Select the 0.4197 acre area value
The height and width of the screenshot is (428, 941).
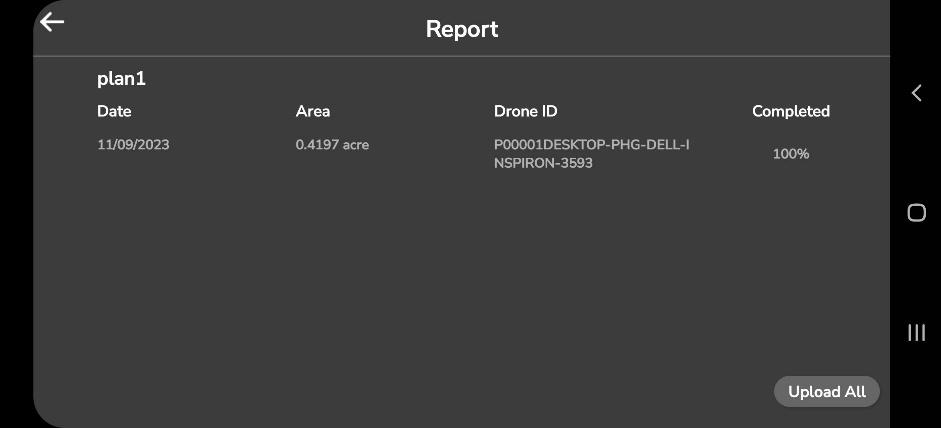pos(332,145)
